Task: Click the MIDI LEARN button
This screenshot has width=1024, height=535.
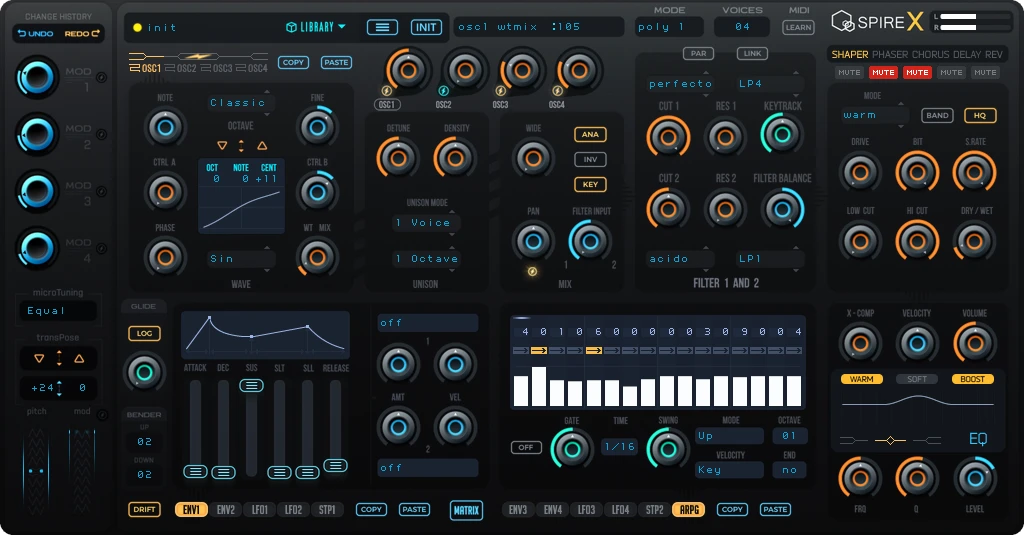Action: click(798, 27)
